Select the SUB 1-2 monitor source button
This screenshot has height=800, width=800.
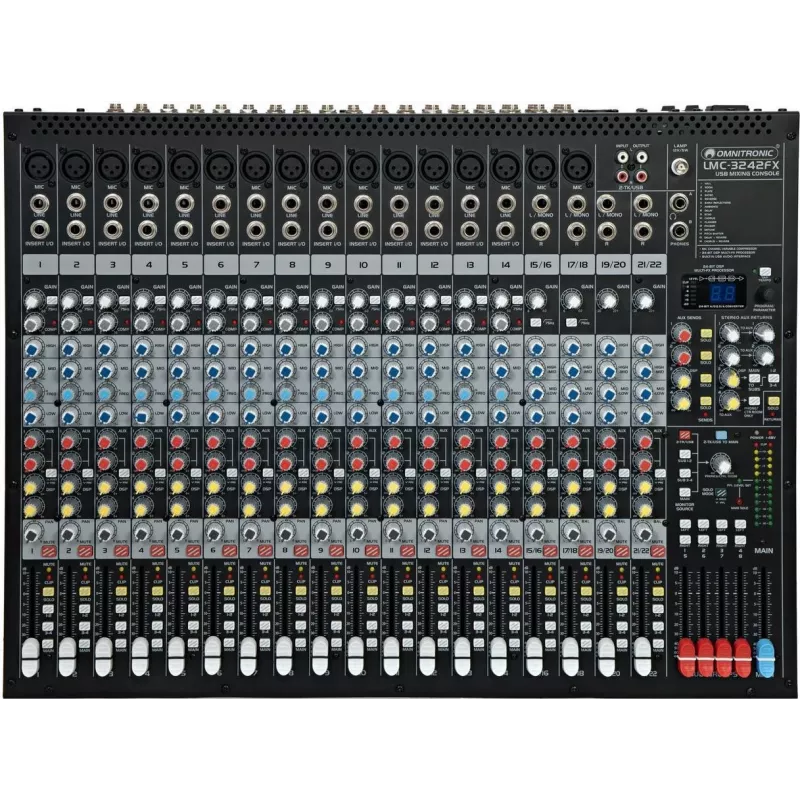(x=685, y=454)
